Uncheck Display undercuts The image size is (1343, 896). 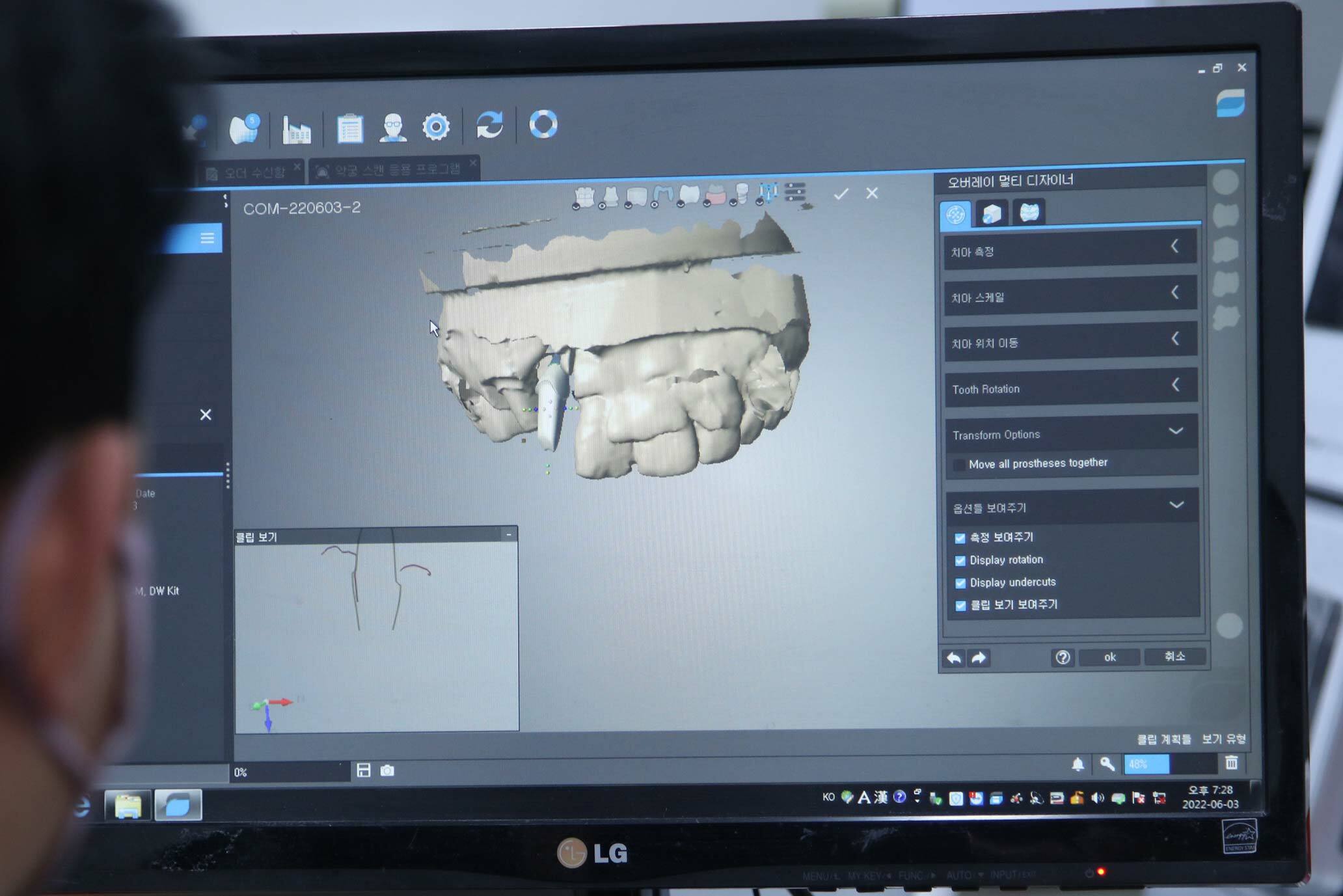[x=960, y=583]
